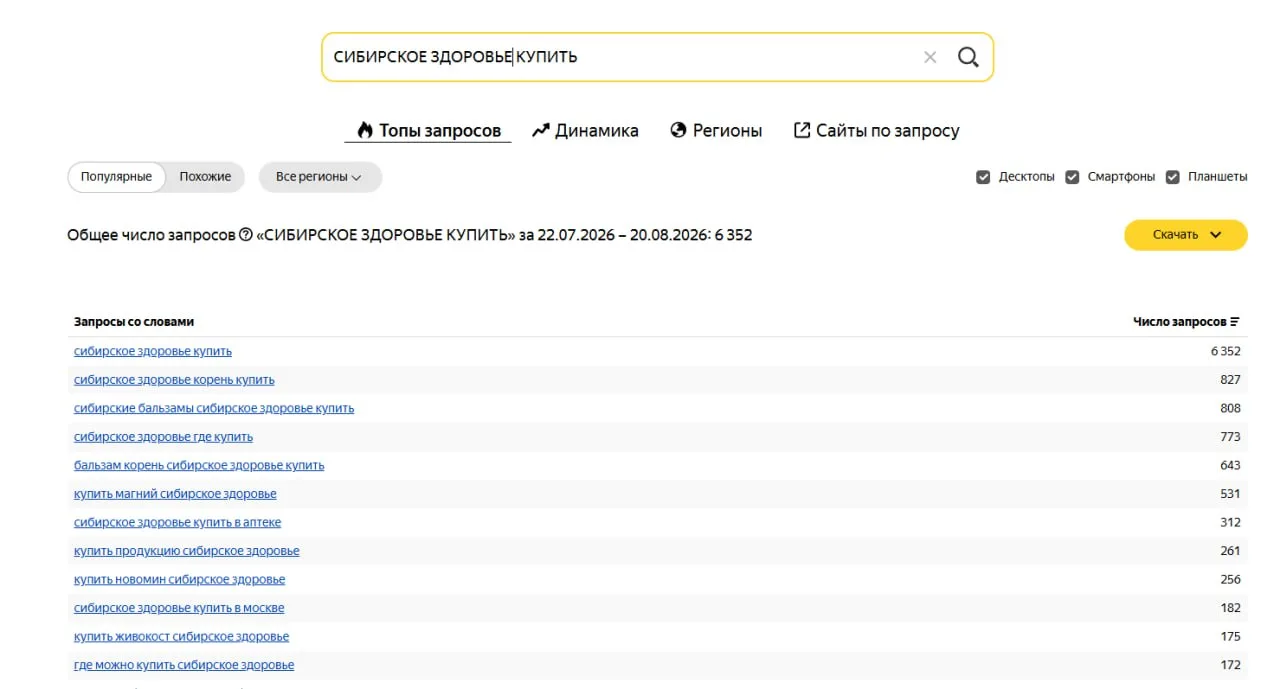Open link сибирское здоровье корень купить
1280x689 pixels.
click(x=174, y=380)
